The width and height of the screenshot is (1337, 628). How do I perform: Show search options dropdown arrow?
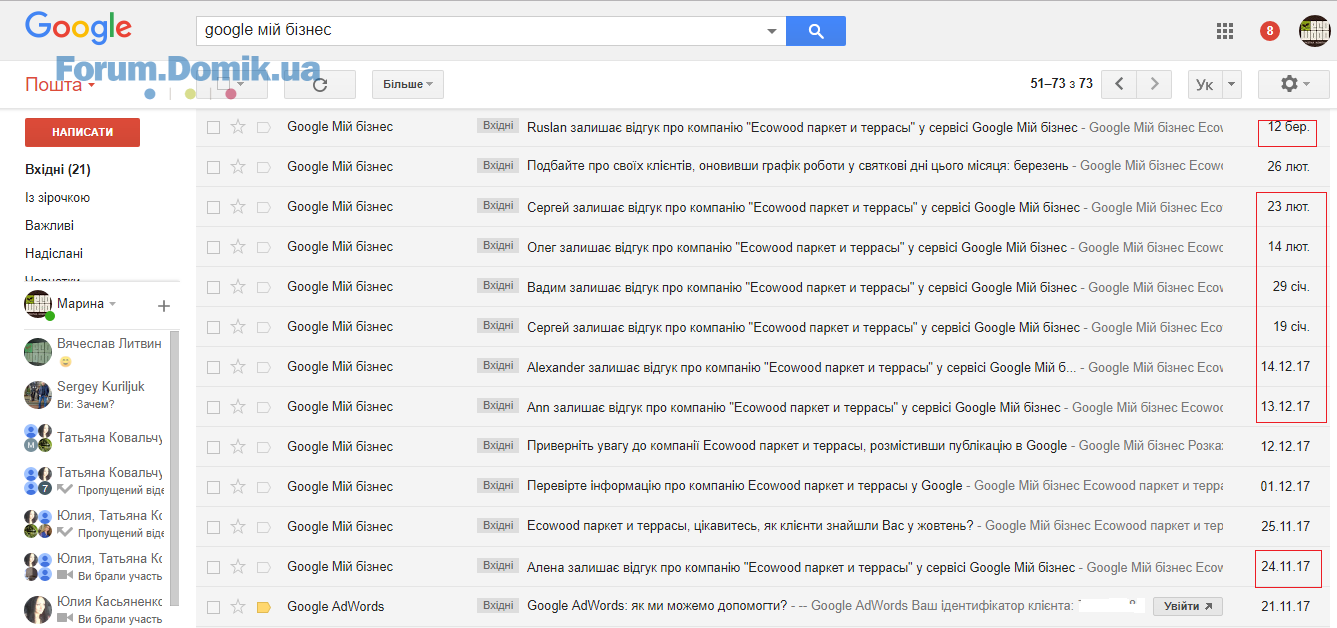[771, 31]
